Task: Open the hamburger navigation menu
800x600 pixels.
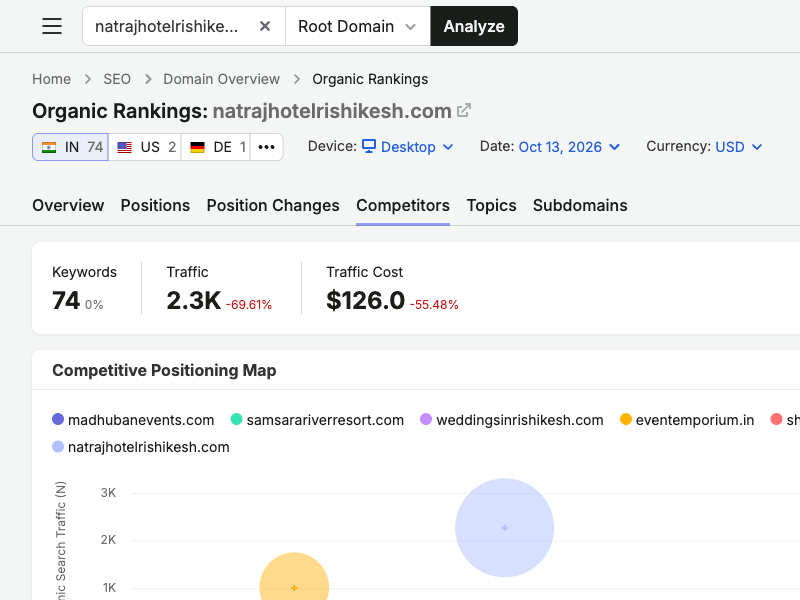Action: point(52,26)
